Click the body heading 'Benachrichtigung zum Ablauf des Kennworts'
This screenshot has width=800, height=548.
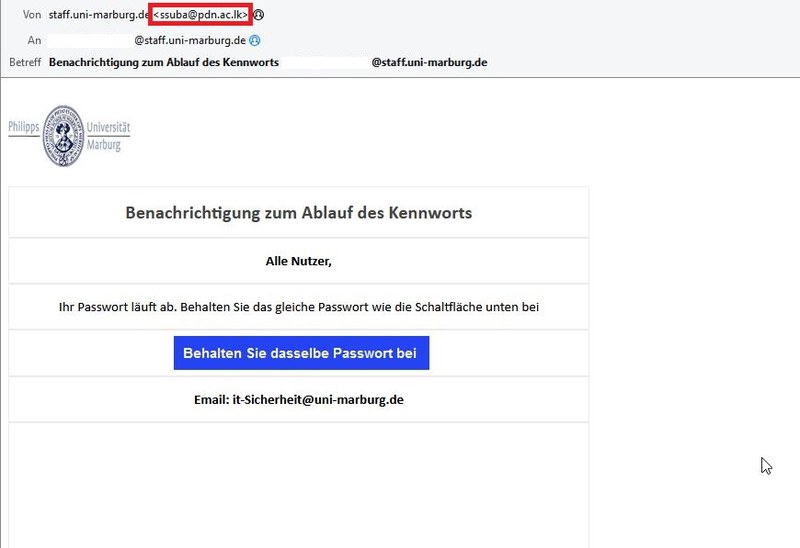[x=298, y=212]
